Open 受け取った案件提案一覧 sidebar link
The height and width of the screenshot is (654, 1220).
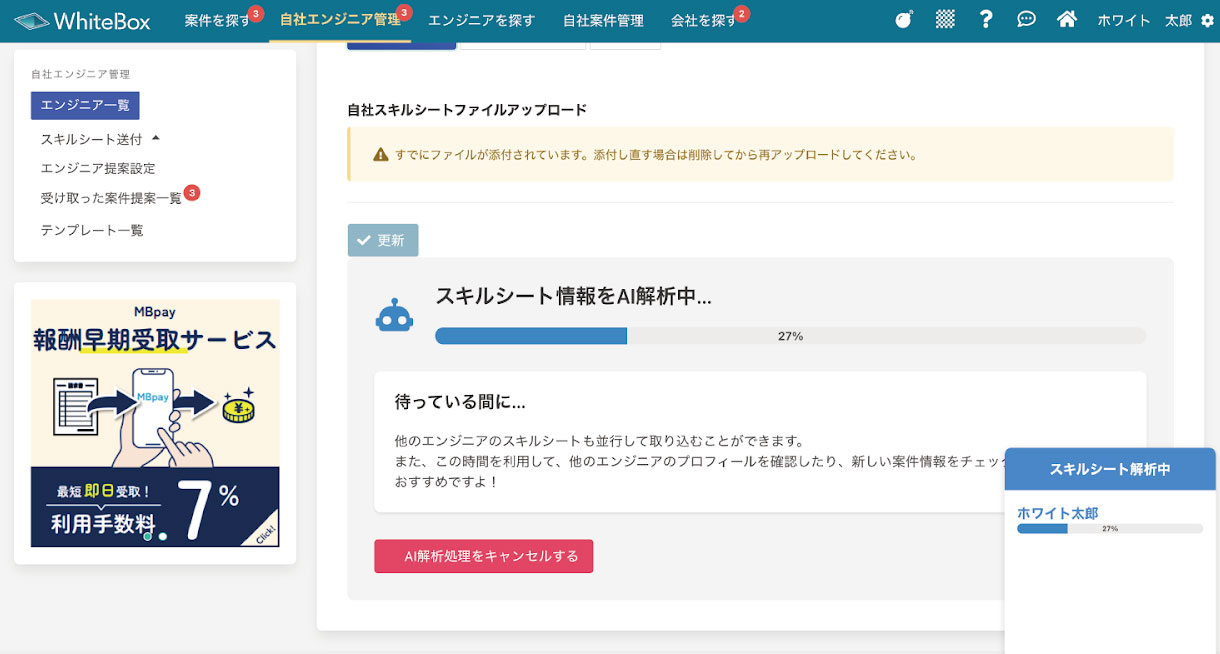[111, 199]
